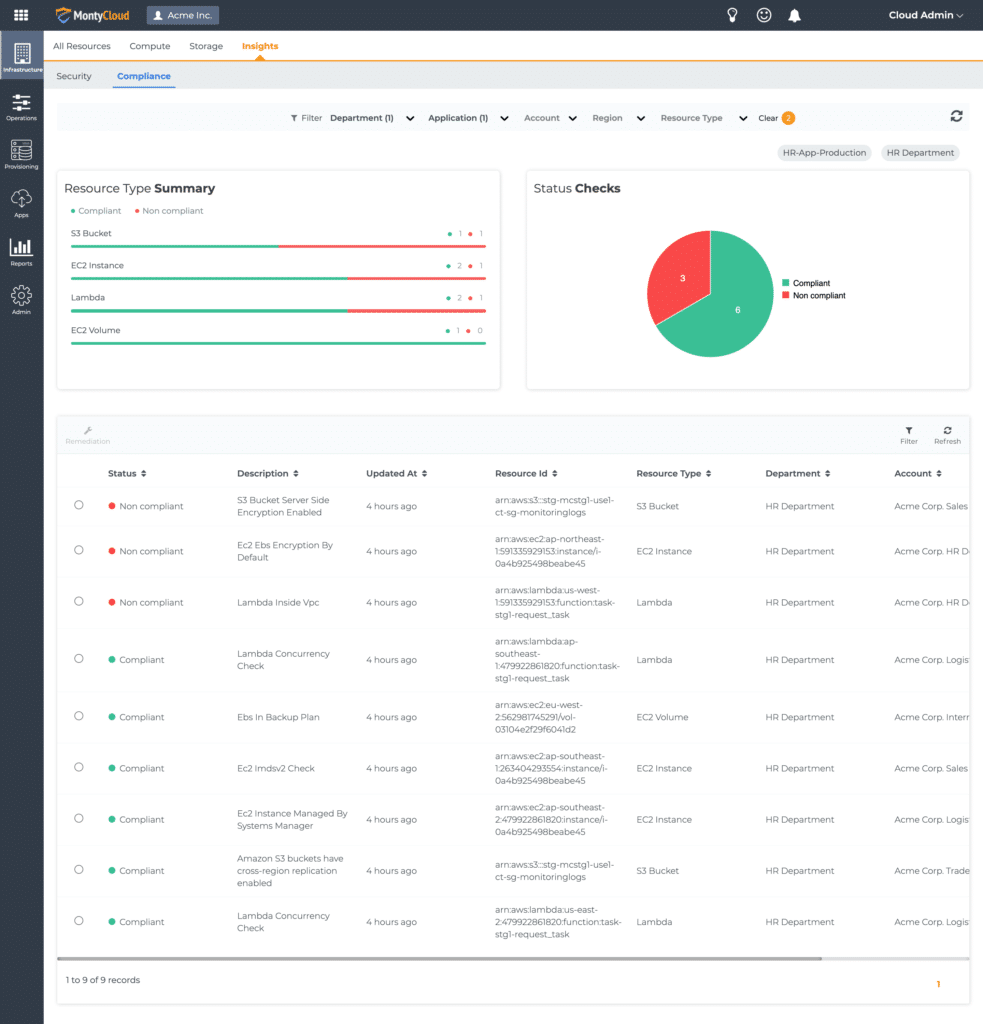Click the lightbulb tips icon

[732, 15]
